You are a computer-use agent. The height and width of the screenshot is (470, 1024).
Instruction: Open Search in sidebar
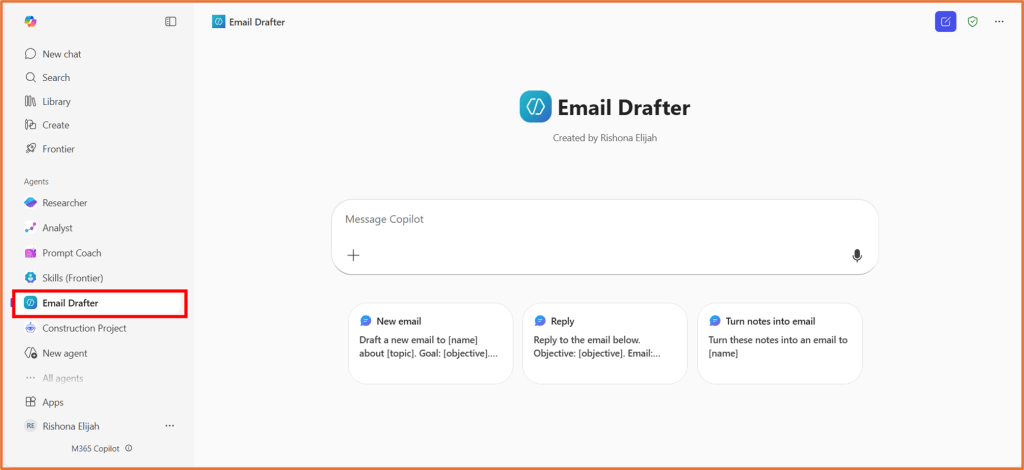56,78
